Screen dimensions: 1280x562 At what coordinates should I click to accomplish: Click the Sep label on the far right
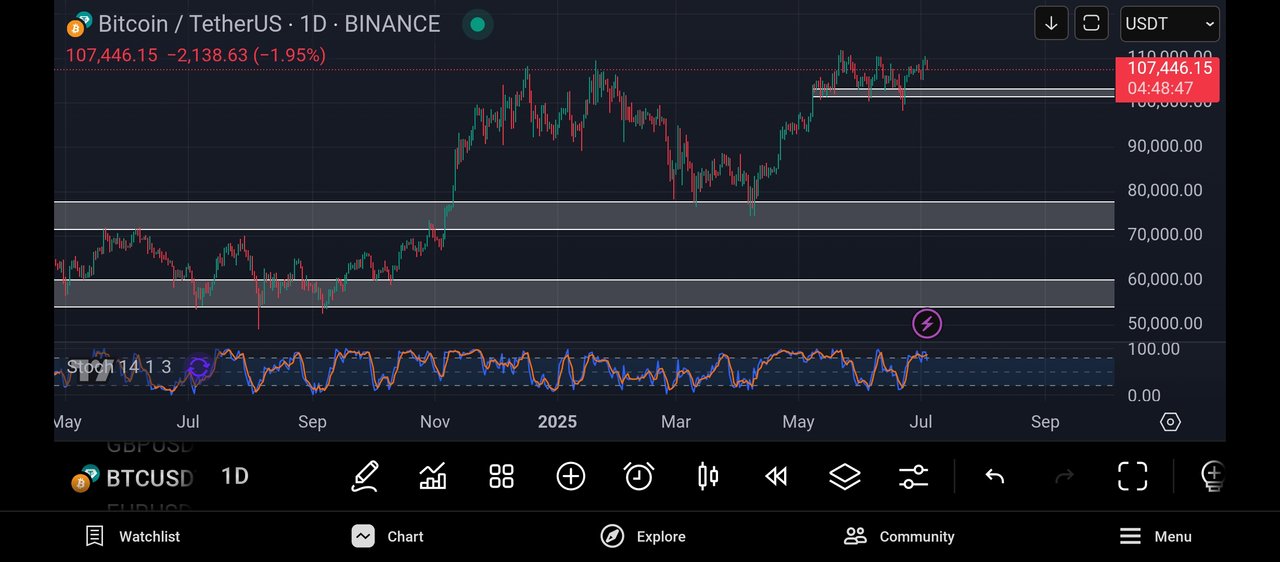tap(1045, 422)
